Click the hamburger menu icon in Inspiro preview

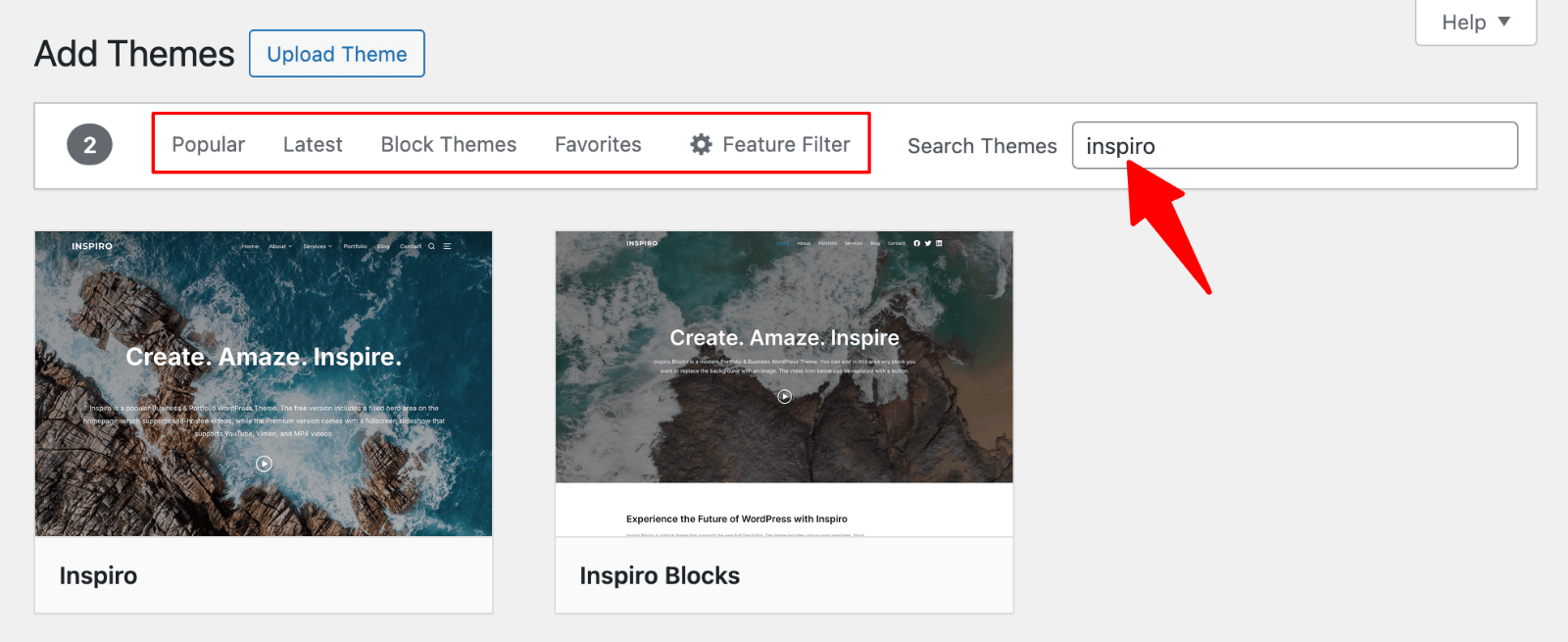coord(447,247)
